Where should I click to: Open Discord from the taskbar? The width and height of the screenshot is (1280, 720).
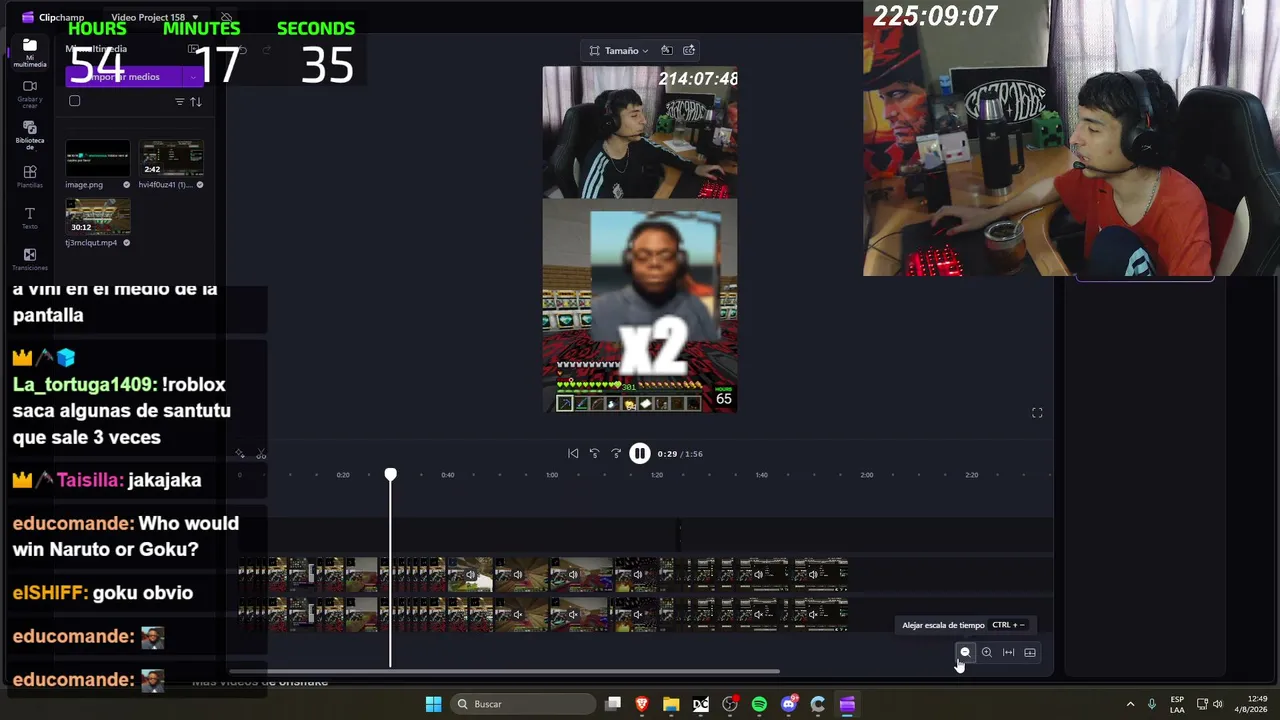pos(789,704)
